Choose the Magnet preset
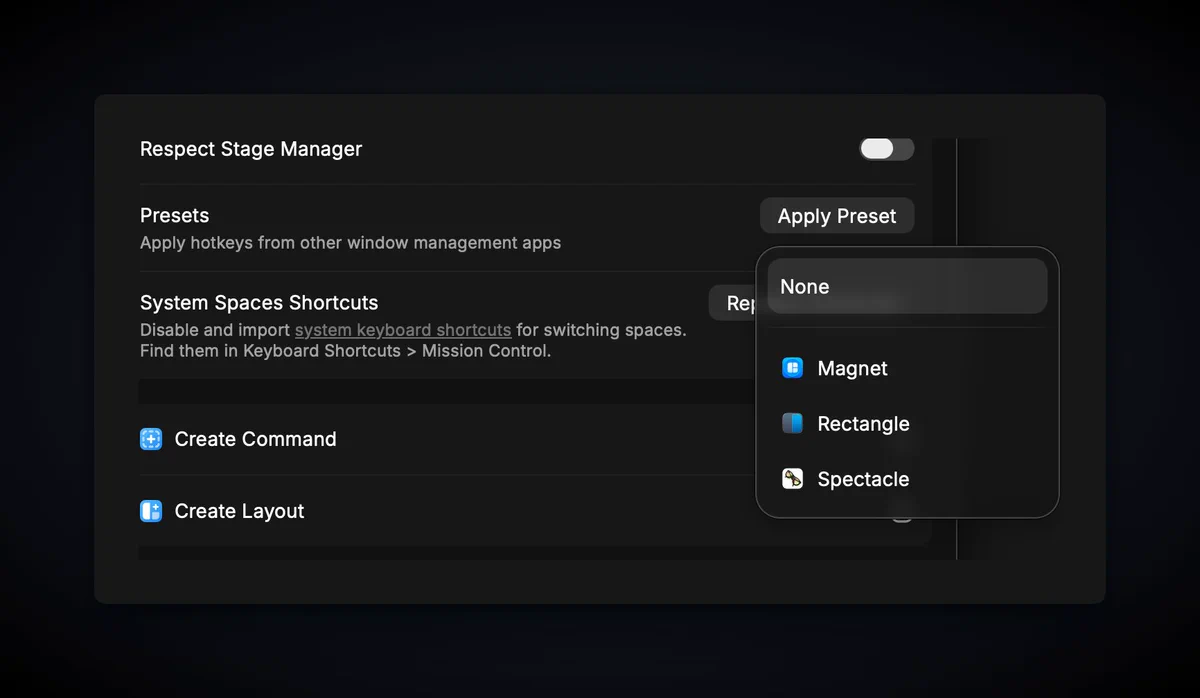This screenshot has width=1200, height=698. (907, 368)
